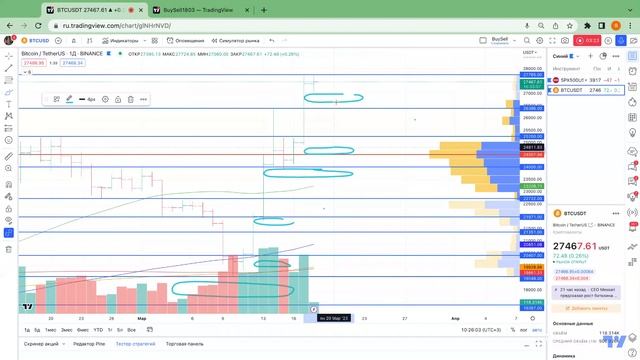Undo the last chart action
This screenshot has width=640, height=360.
272,40
